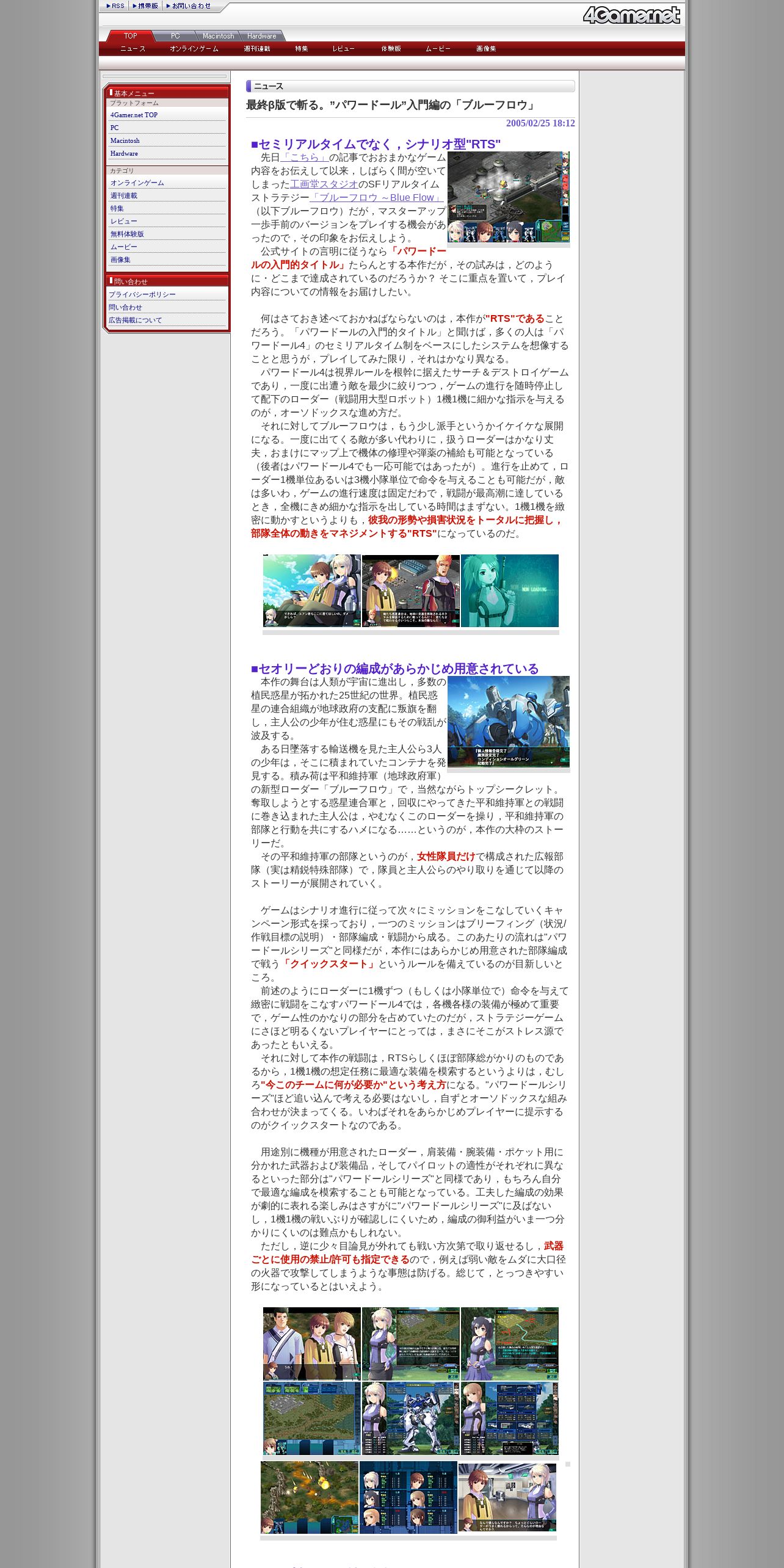
Task: Open 特集 in the red navigation bar
Action: coord(302,49)
